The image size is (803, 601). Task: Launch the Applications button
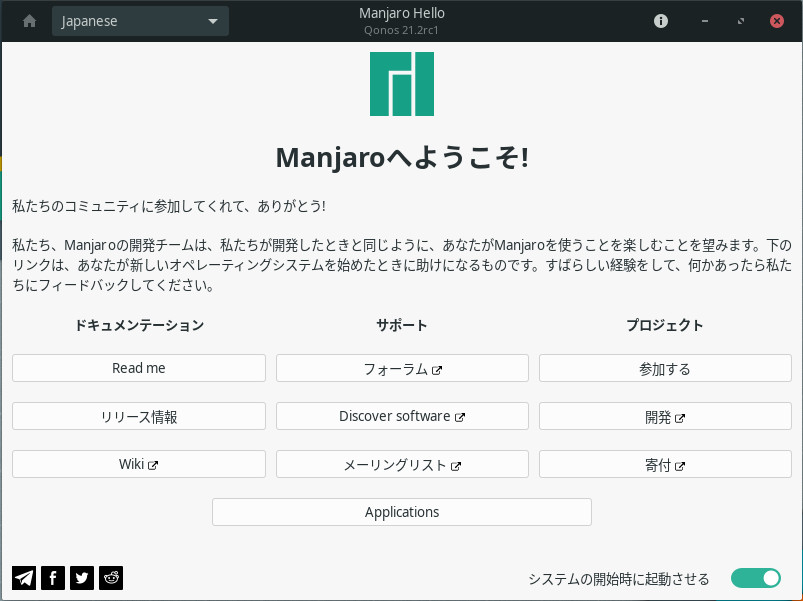[402, 512]
